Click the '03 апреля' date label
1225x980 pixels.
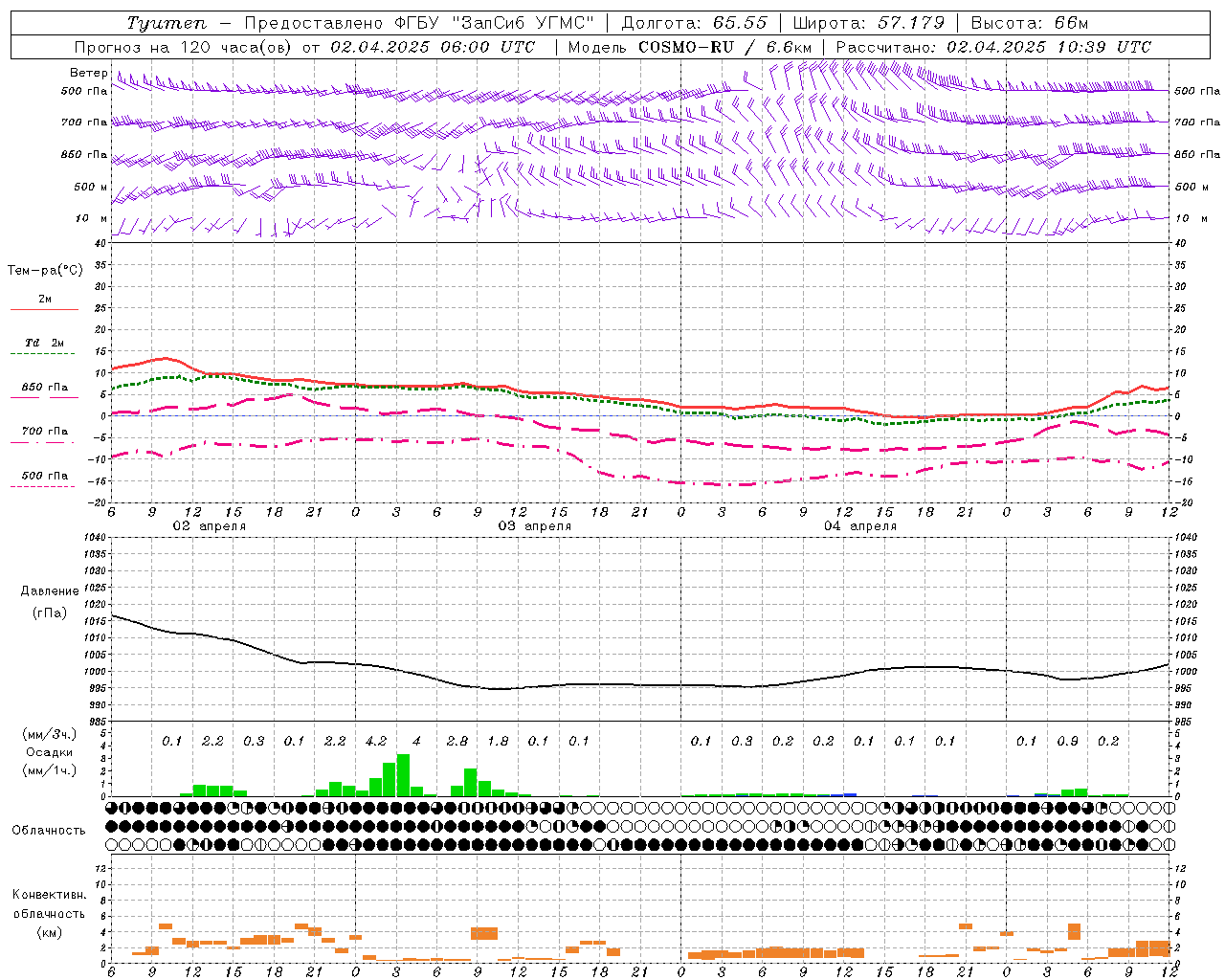[535, 526]
